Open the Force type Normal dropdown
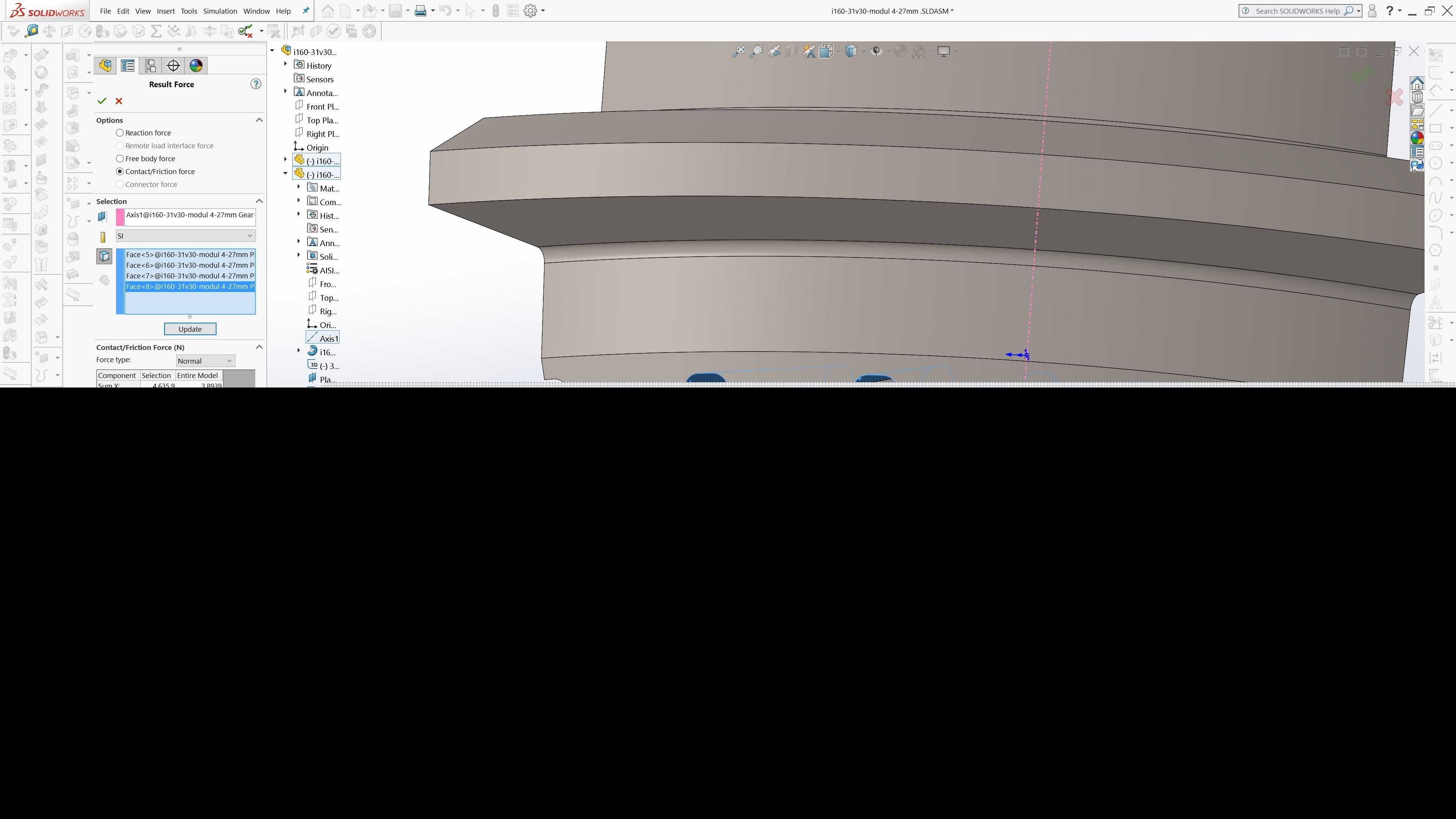The width and height of the screenshot is (1456, 819). (206, 361)
